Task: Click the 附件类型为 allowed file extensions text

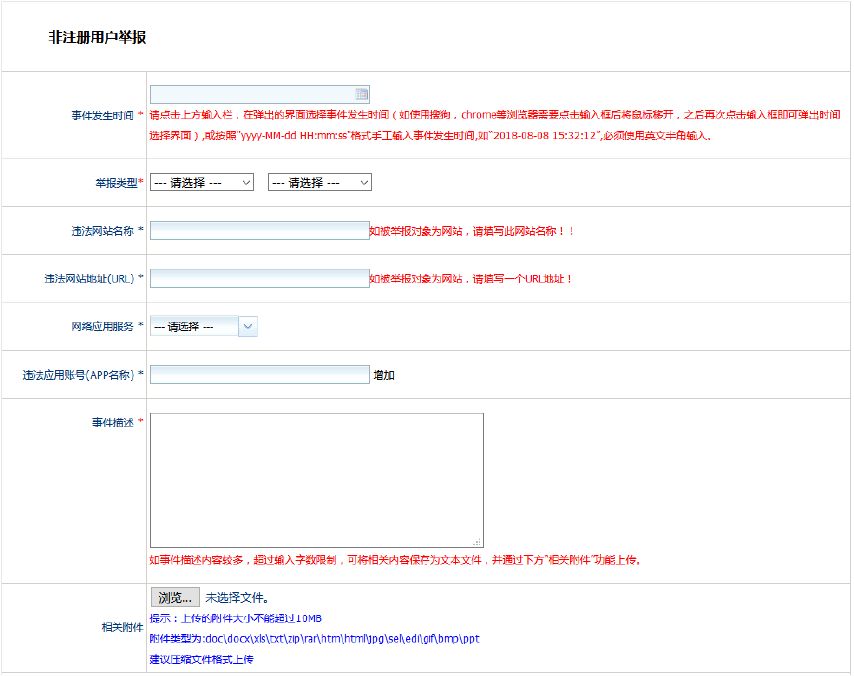Action: [314, 638]
